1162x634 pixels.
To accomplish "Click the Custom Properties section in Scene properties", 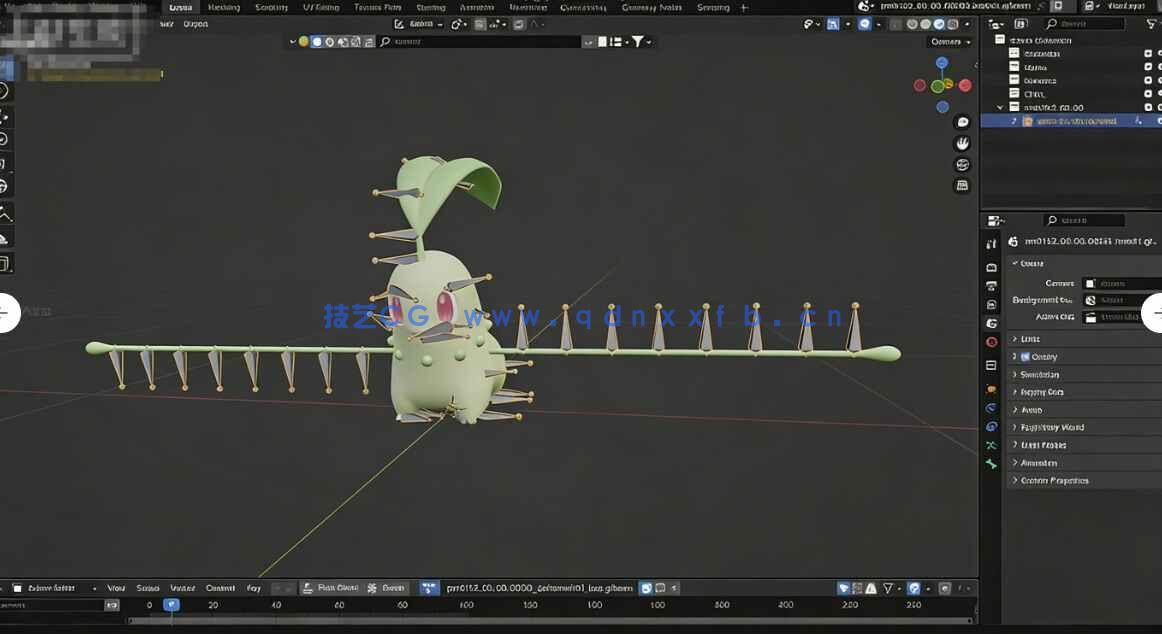I will tap(1053, 480).
